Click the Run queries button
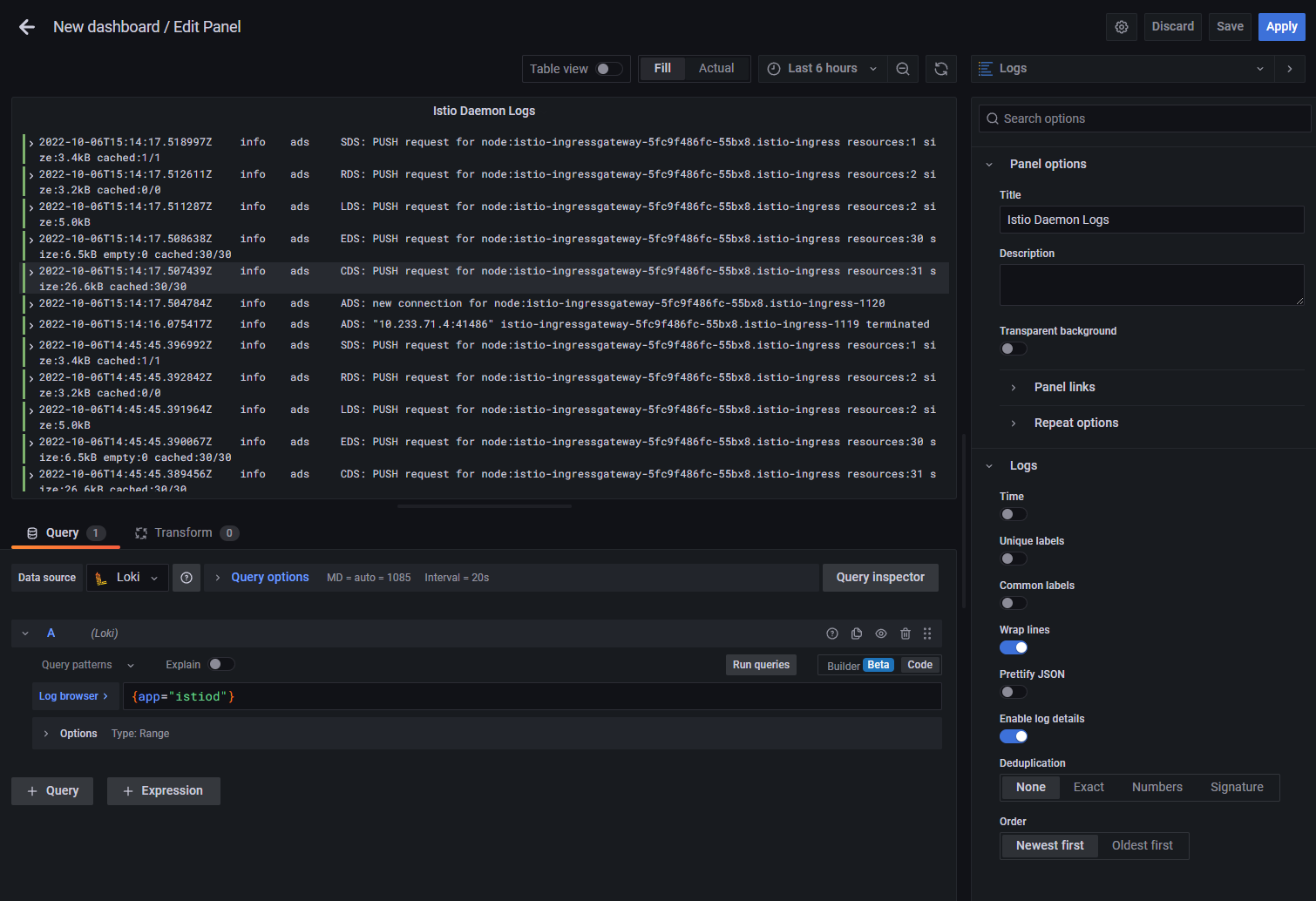The width and height of the screenshot is (1316, 901). 761,665
